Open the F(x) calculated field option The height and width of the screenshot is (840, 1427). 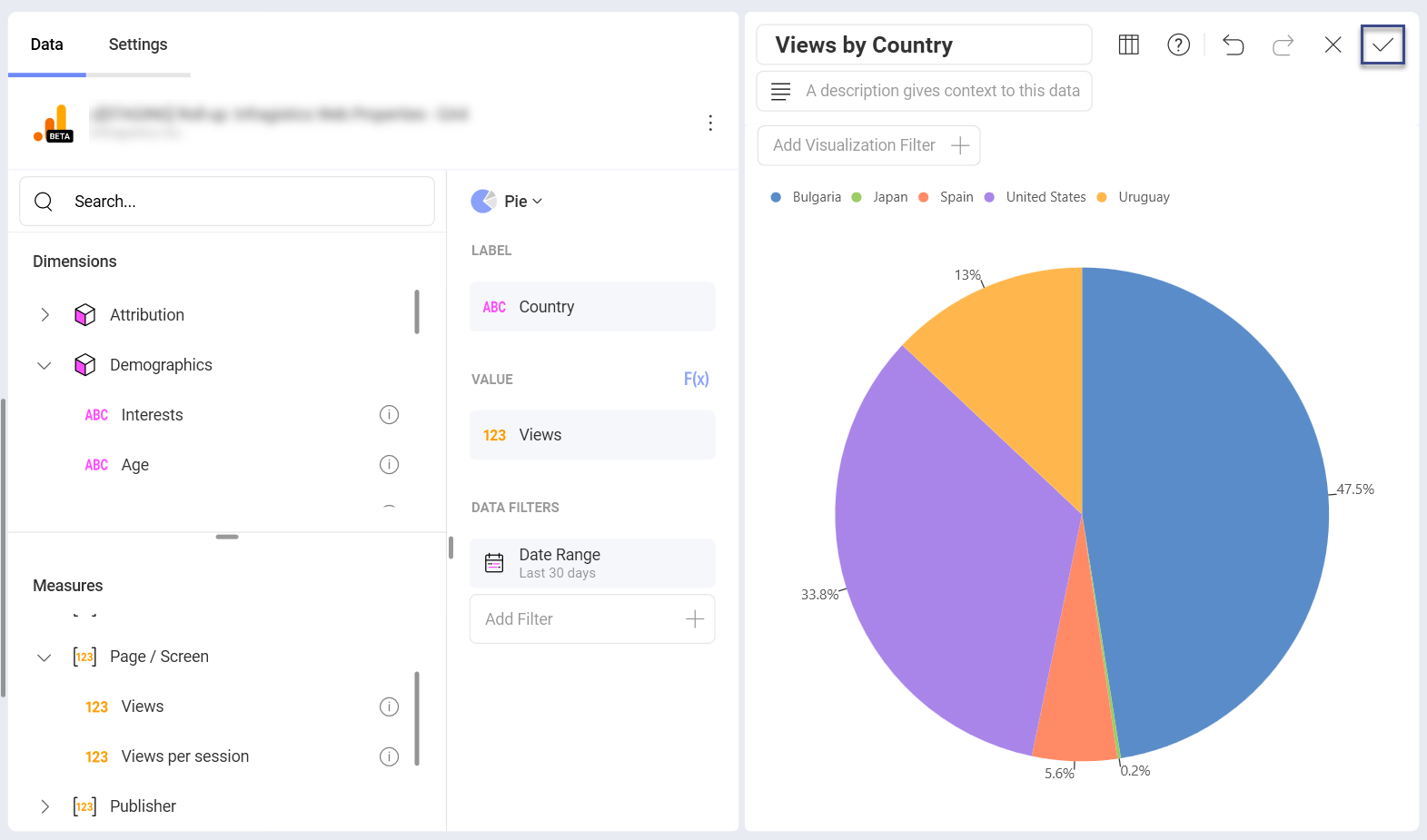tap(696, 379)
